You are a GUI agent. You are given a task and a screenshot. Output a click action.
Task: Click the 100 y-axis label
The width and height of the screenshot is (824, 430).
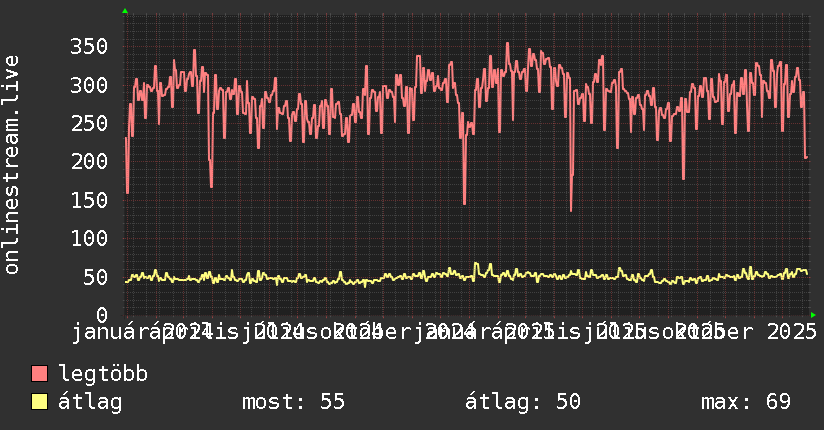89,239
